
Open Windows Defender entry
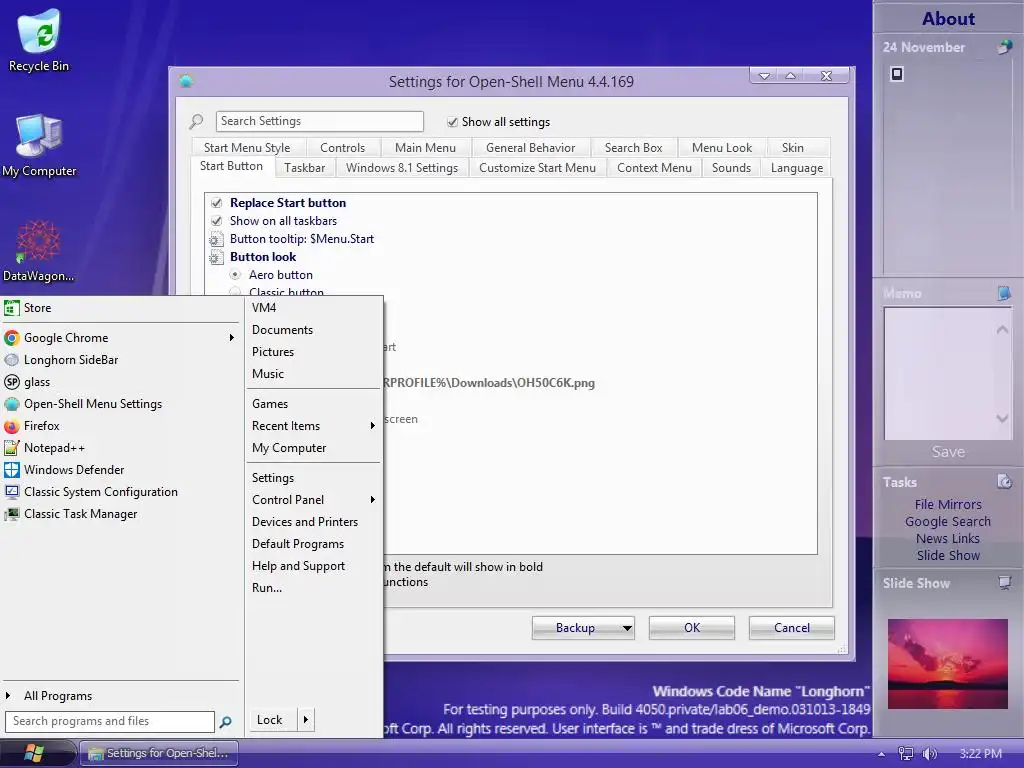click(x=121, y=470)
